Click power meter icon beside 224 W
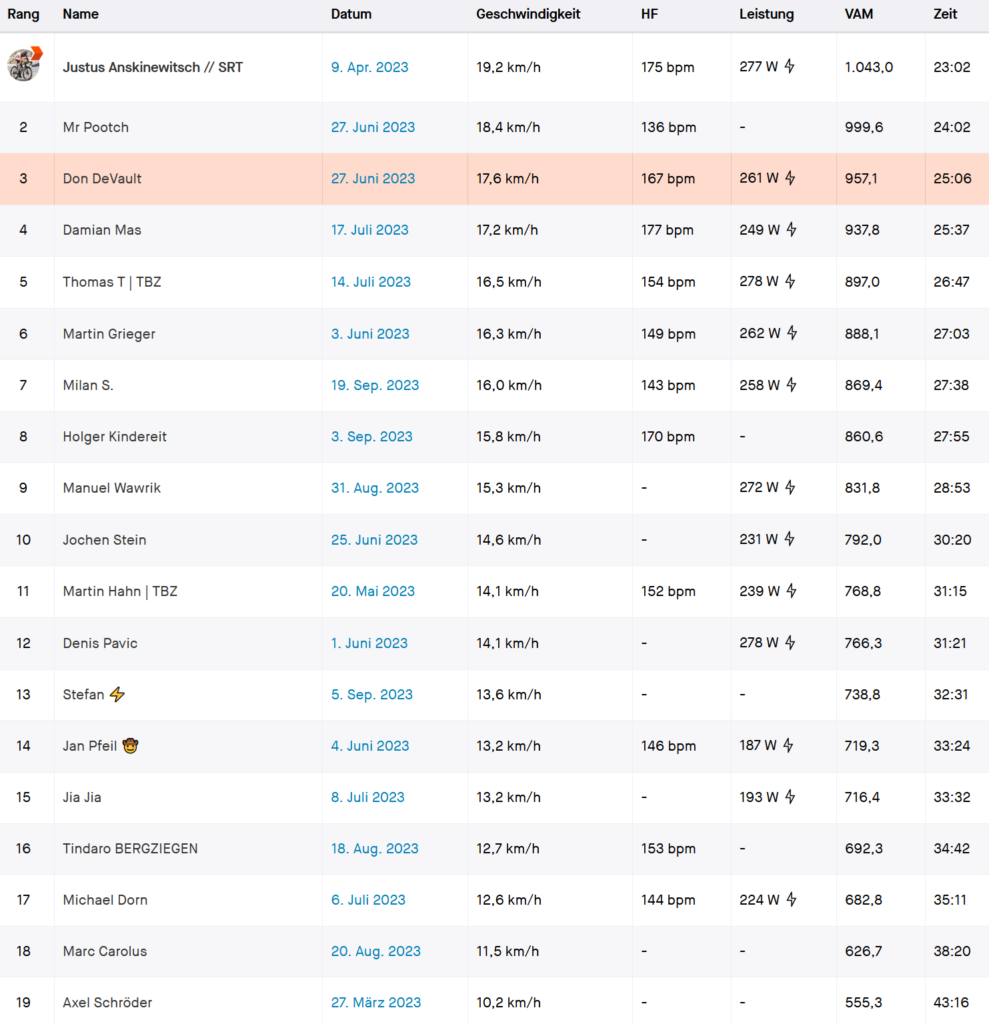Image resolution: width=989 pixels, height=1024 pixels. point(791,900)
